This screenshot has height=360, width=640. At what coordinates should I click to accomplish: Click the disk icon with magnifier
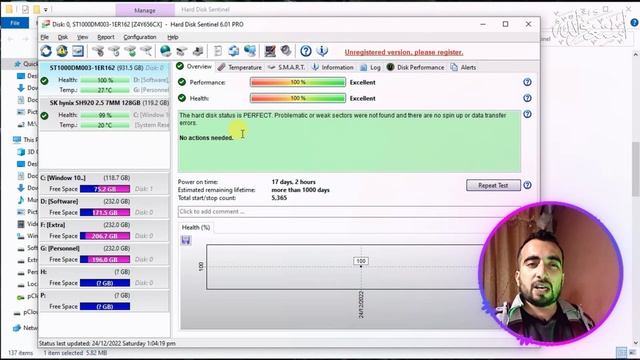point(146,51)
